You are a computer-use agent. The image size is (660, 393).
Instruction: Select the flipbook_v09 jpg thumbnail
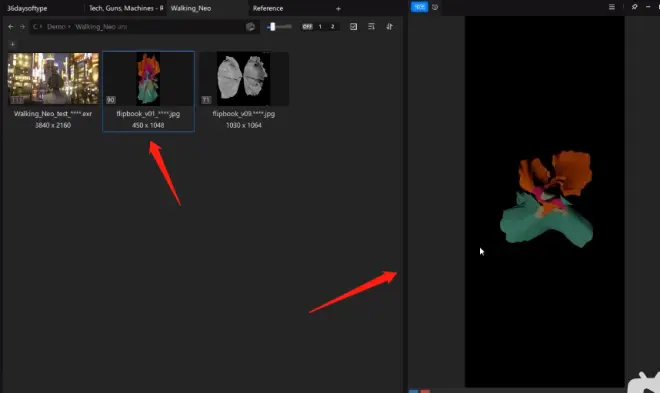244,79
